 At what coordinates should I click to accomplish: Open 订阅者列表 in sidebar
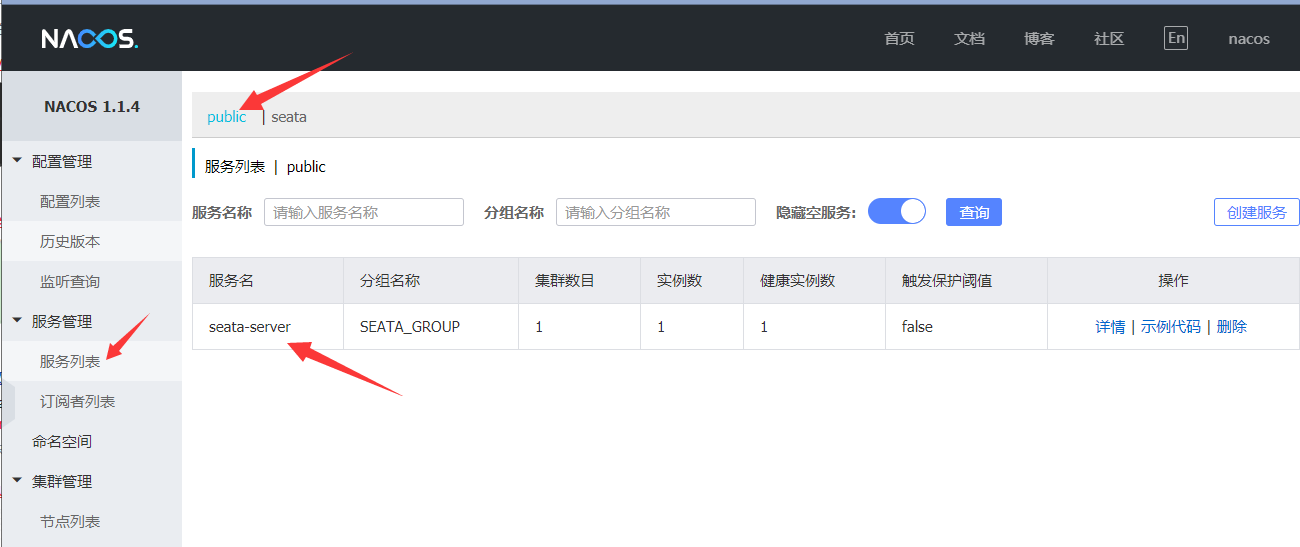77,401
